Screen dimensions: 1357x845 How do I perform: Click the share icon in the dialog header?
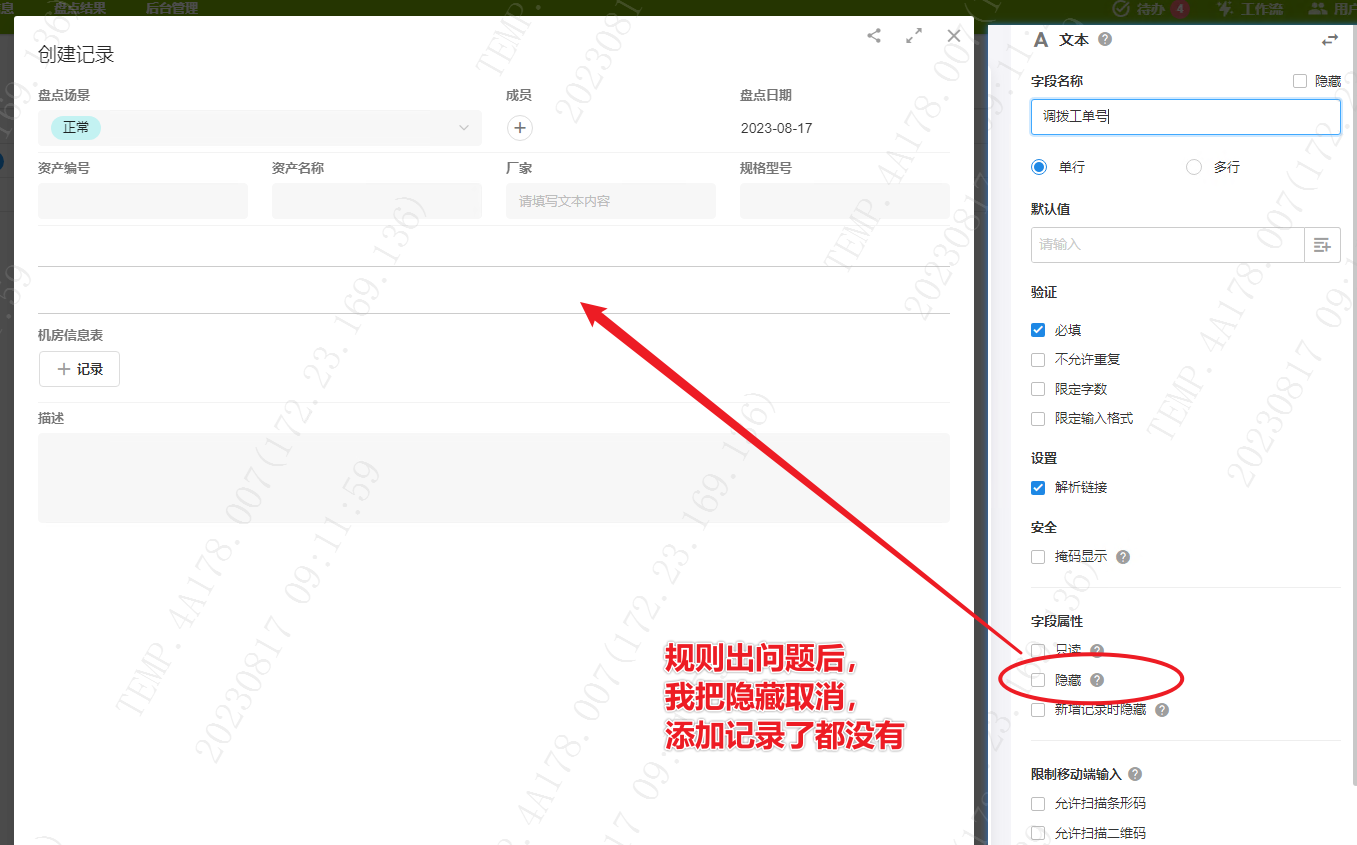(x=874, y=36)
